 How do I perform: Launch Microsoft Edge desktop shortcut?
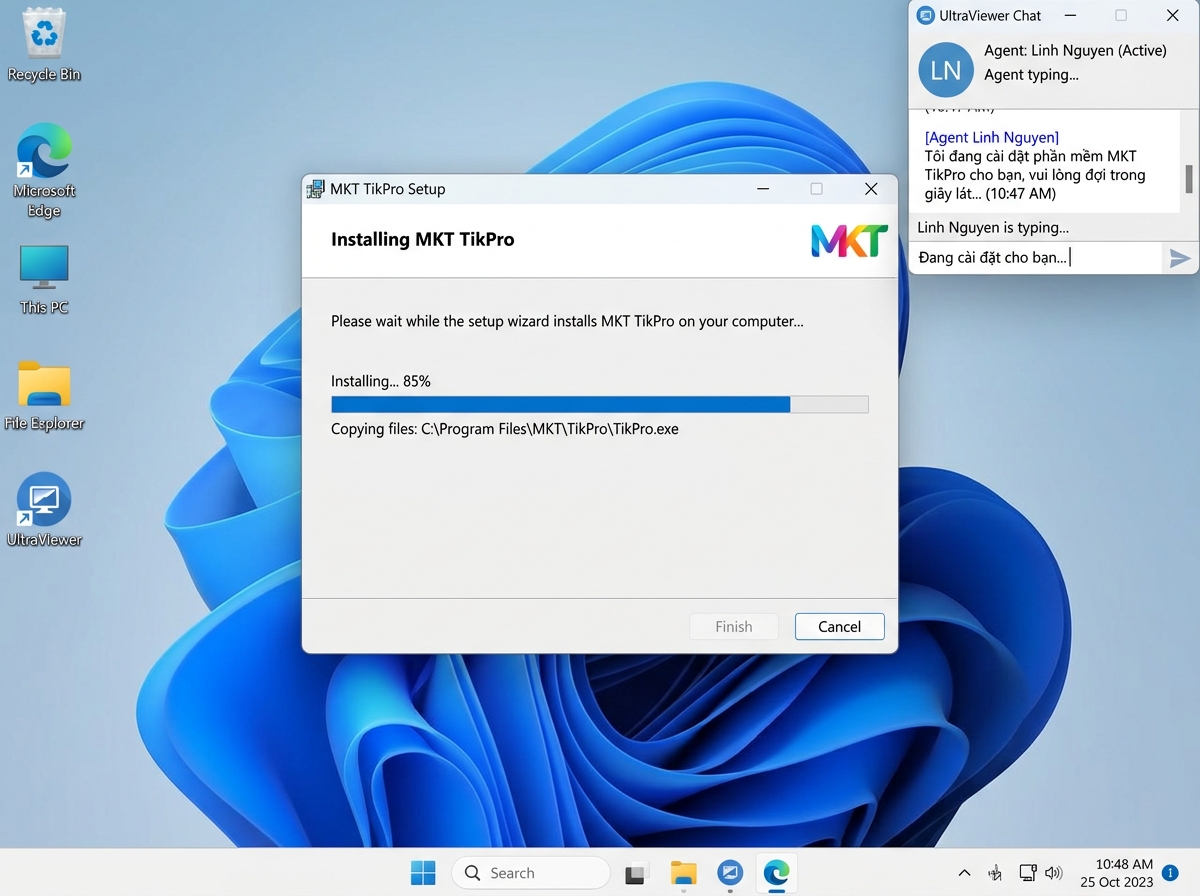[x=45, y=170]
